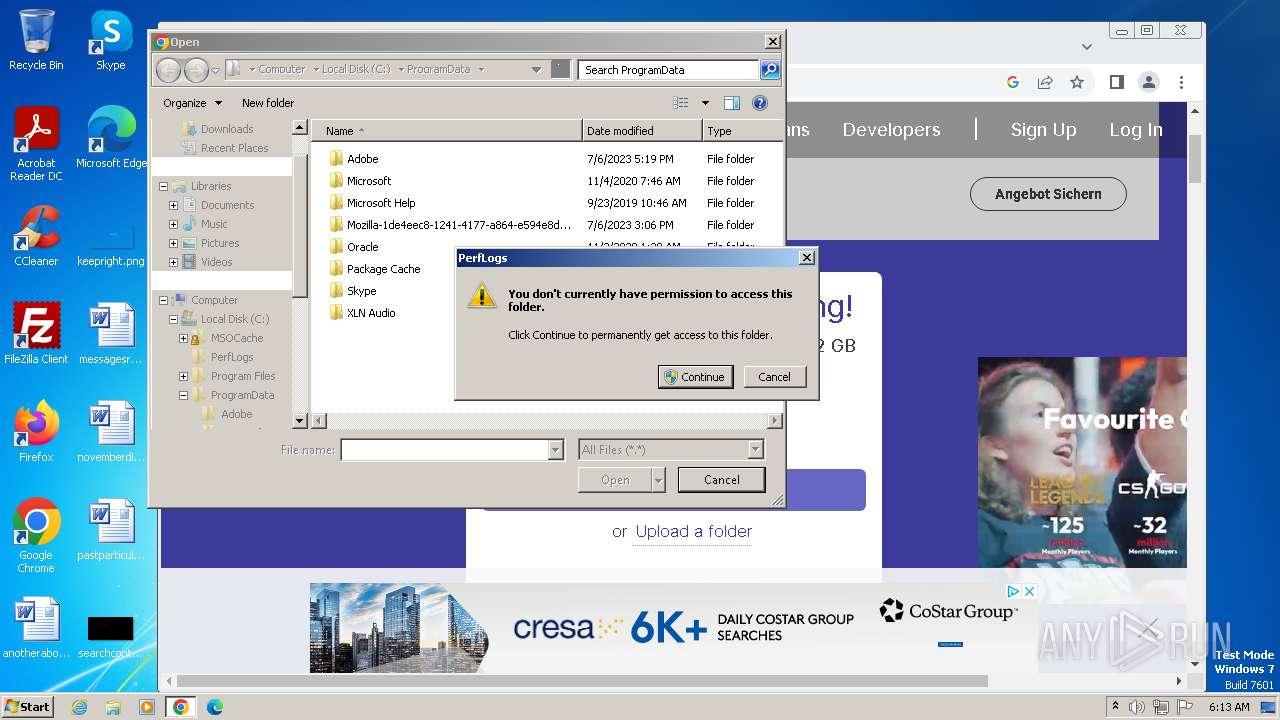The width and height of the screenshot is (1280, 720).
Task: Click the Internet Explorer taskbar icon
Action: 79,707
